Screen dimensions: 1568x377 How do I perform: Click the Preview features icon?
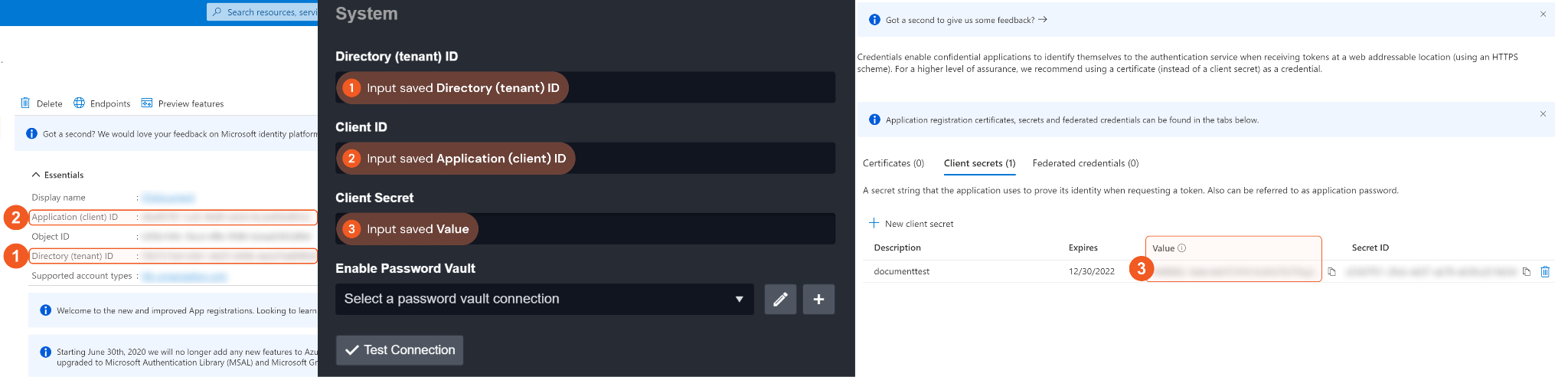(x=147, y=103)
